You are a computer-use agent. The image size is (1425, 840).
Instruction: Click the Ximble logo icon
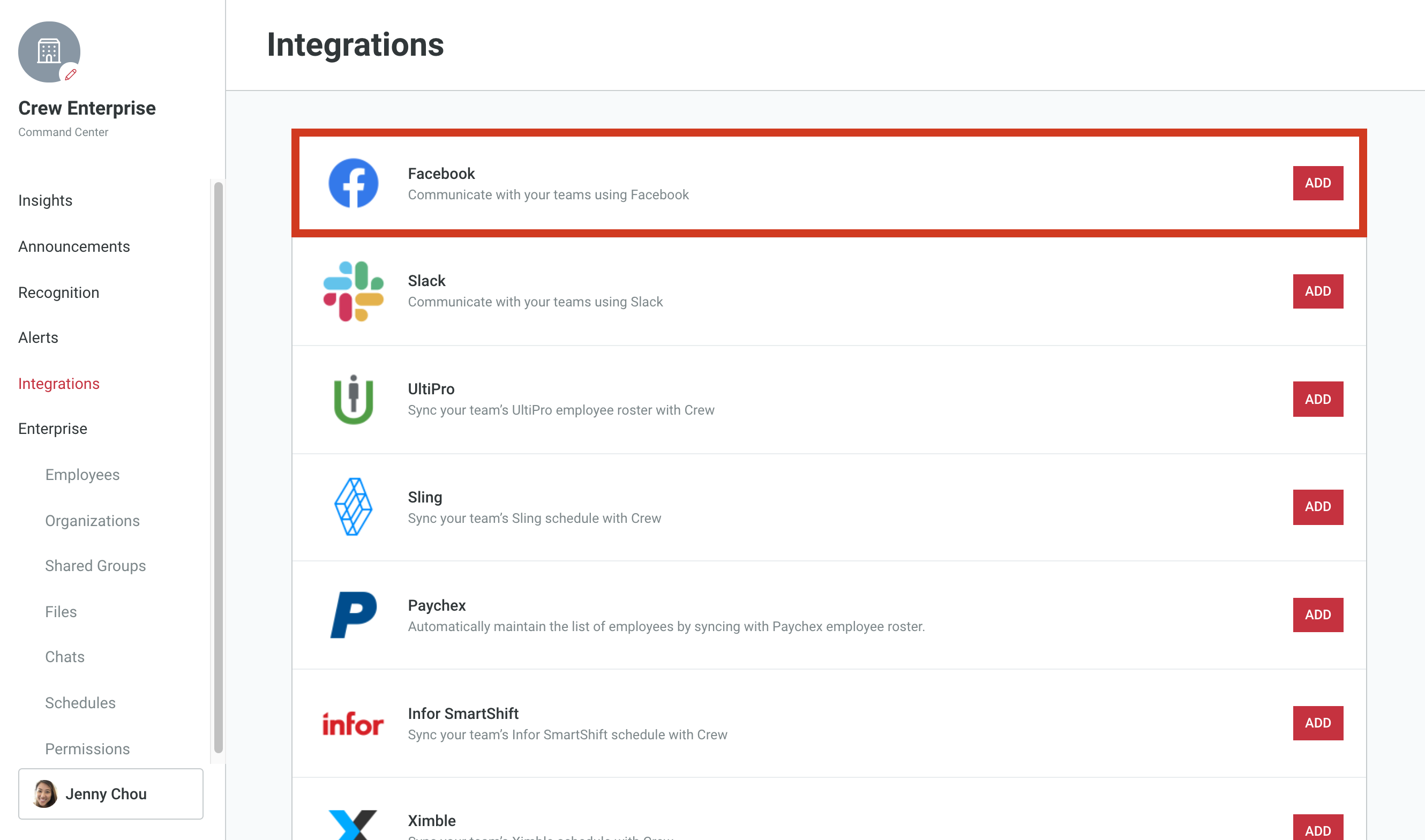(353, 826)
